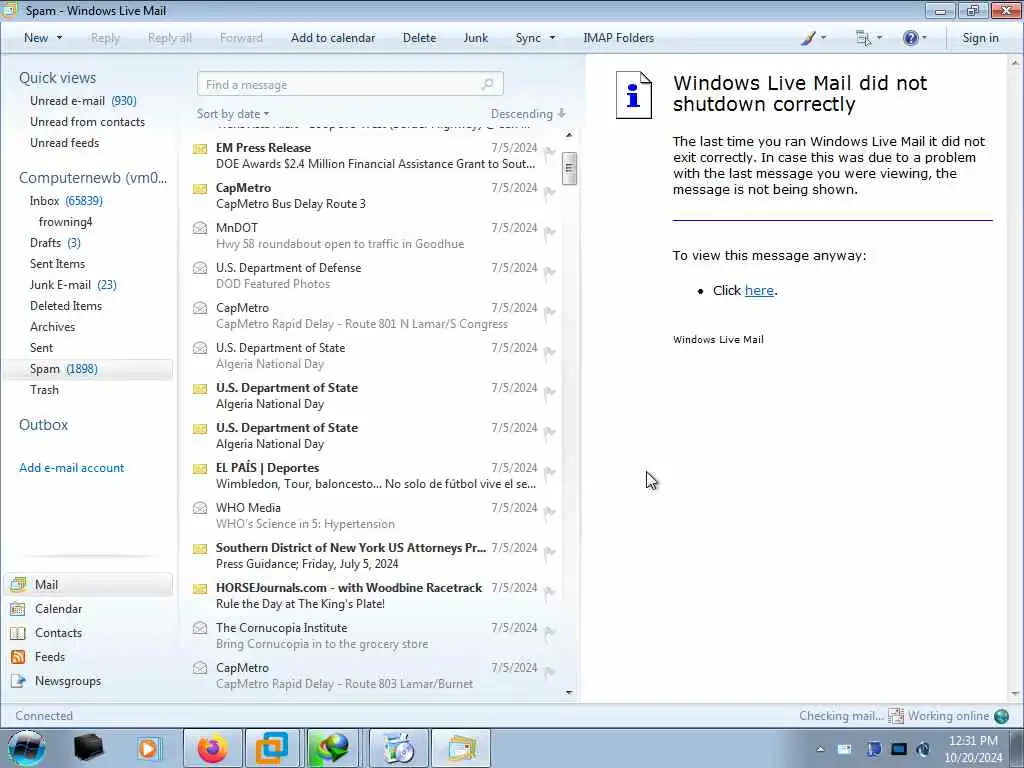This screenshot has width=1024, height=768.
Task: Click envelope icon for The Cornucopia Institute
Action: point(200,628)
